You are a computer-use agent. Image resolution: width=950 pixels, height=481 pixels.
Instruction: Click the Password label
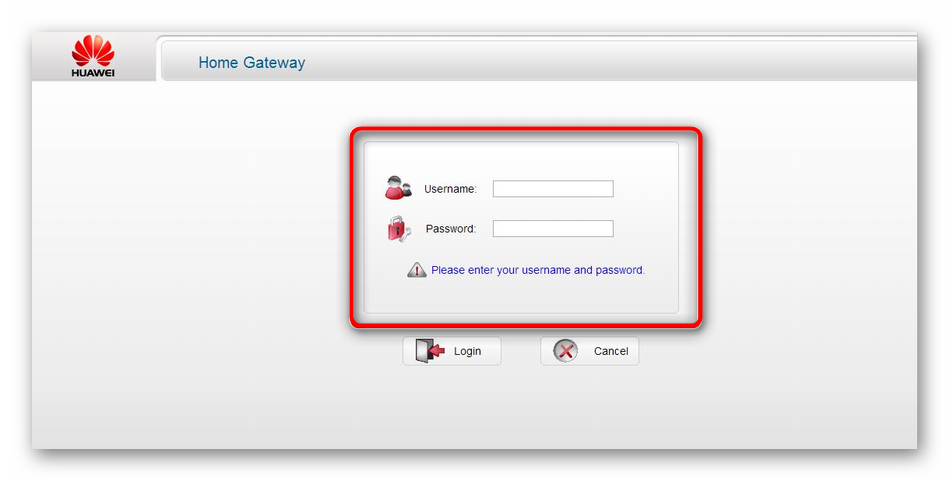[x=451, y=229]
